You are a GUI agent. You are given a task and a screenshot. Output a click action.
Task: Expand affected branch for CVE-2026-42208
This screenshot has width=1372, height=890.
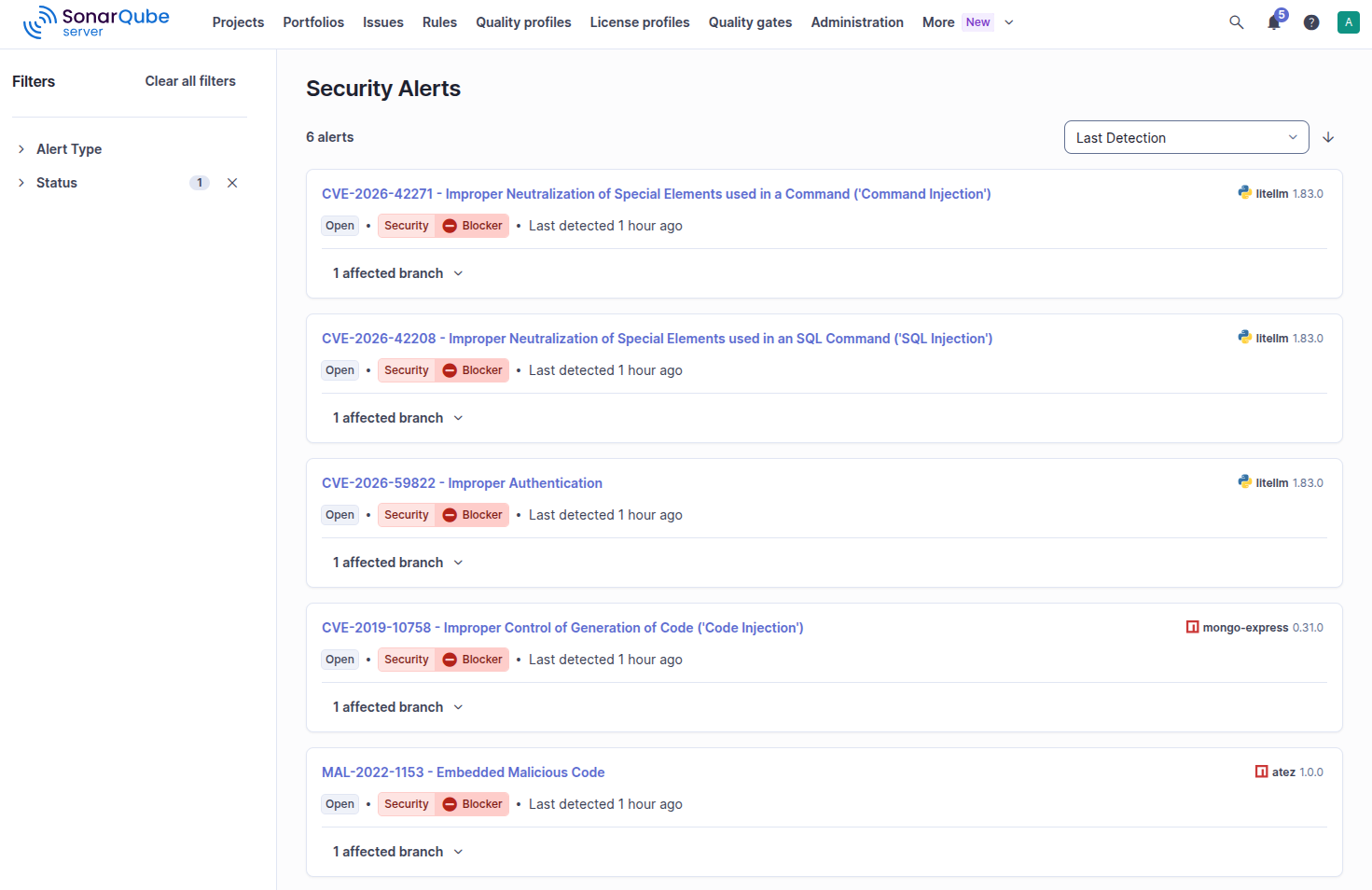tap(398, 418)
